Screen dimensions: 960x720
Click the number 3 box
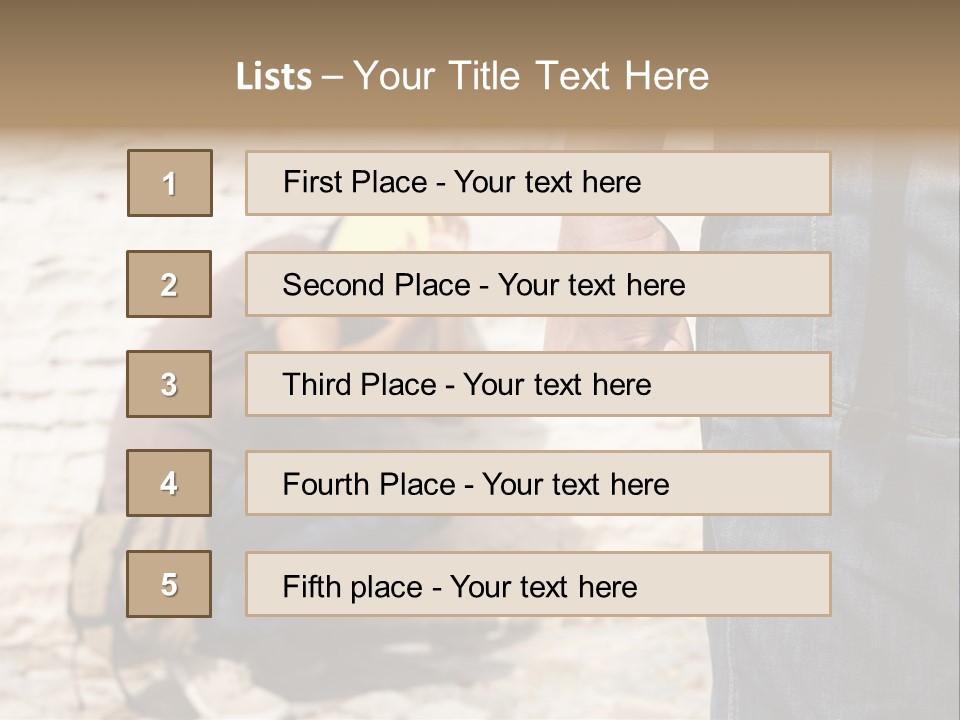(x=169, y=384)
